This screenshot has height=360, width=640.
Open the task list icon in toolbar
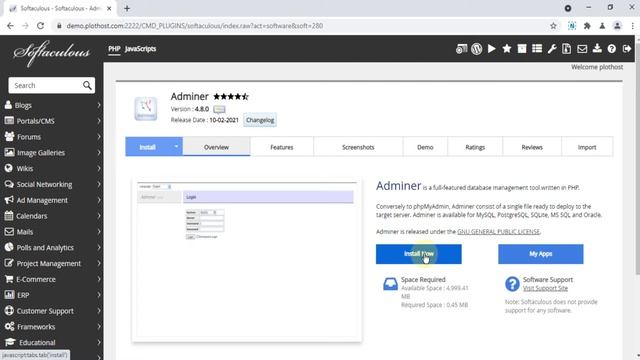point(537,49)
